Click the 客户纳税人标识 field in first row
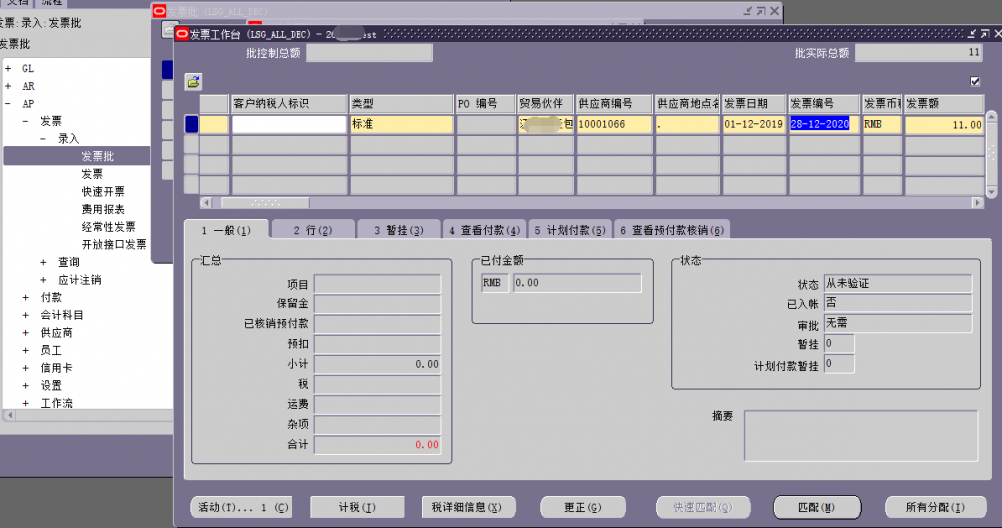The height and width of the screenshot is (528, 1002). [x=288, y=125]
